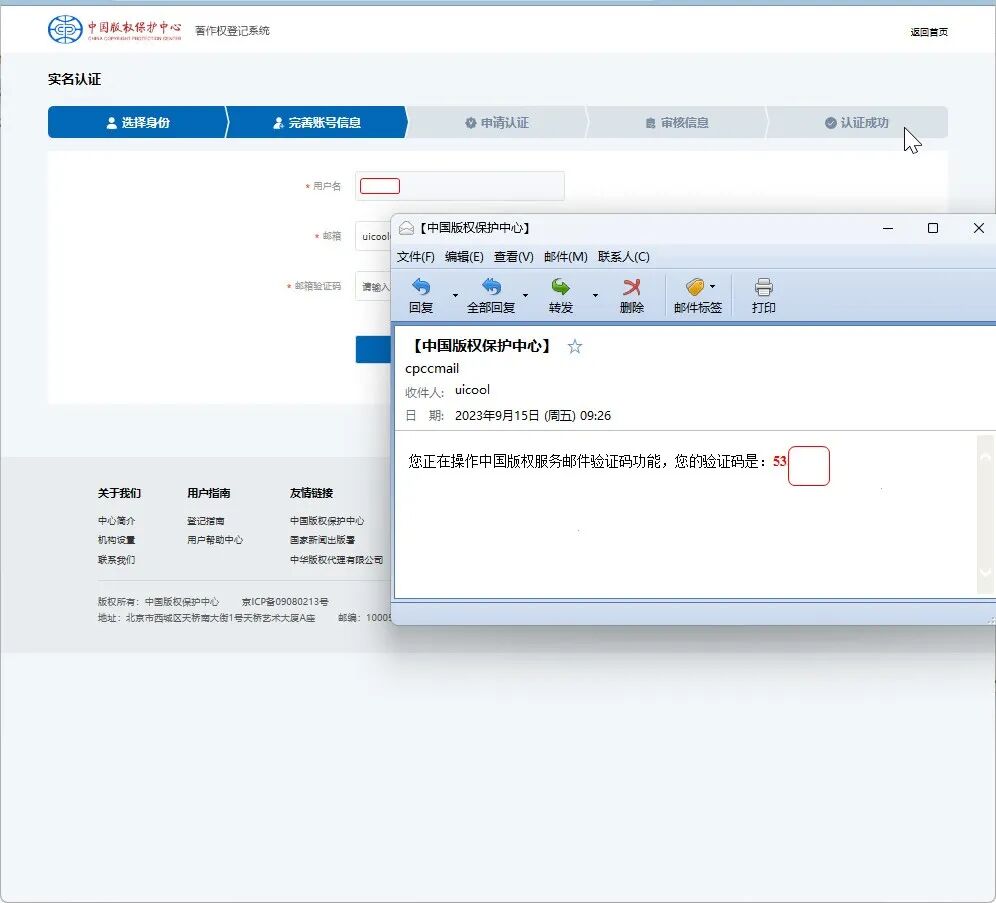Click the document icon on 审核信息 step

[649, 122]
